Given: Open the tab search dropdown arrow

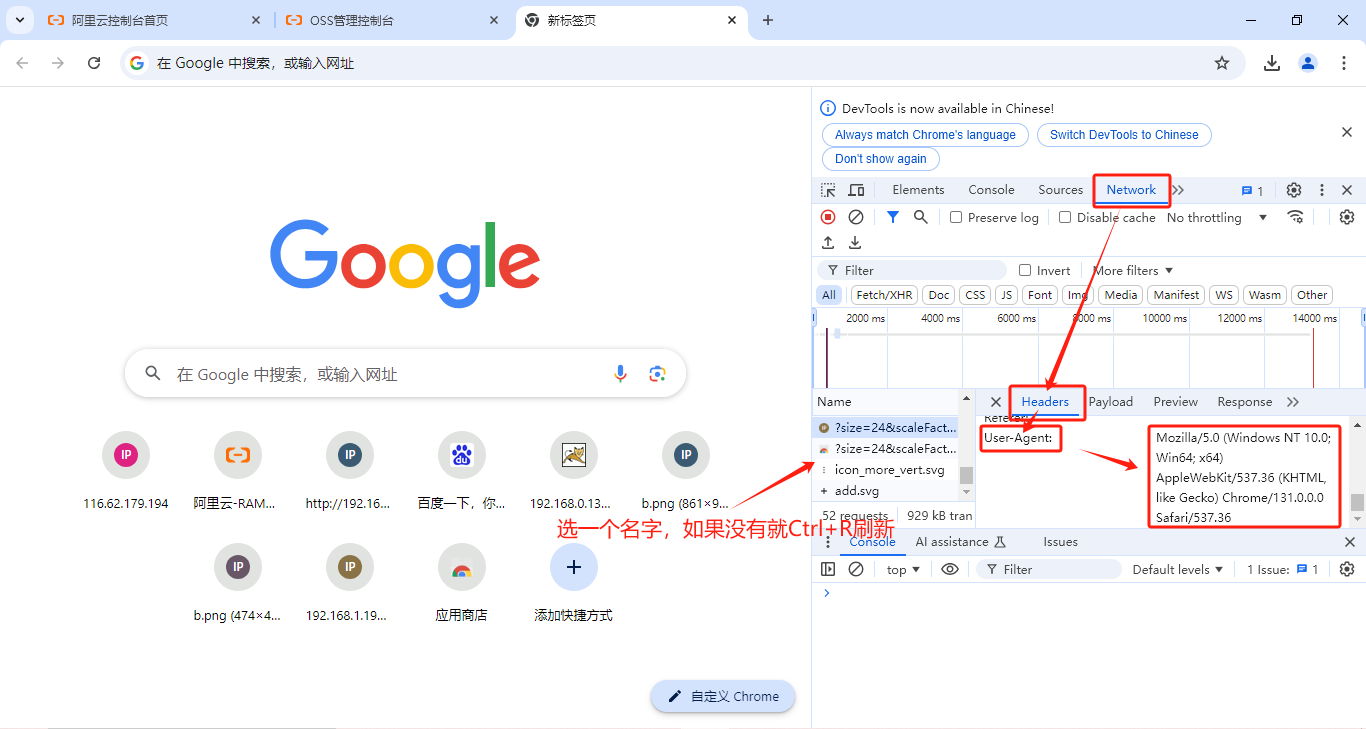Looking at the screenshot, I should click(x=20, y=20).
